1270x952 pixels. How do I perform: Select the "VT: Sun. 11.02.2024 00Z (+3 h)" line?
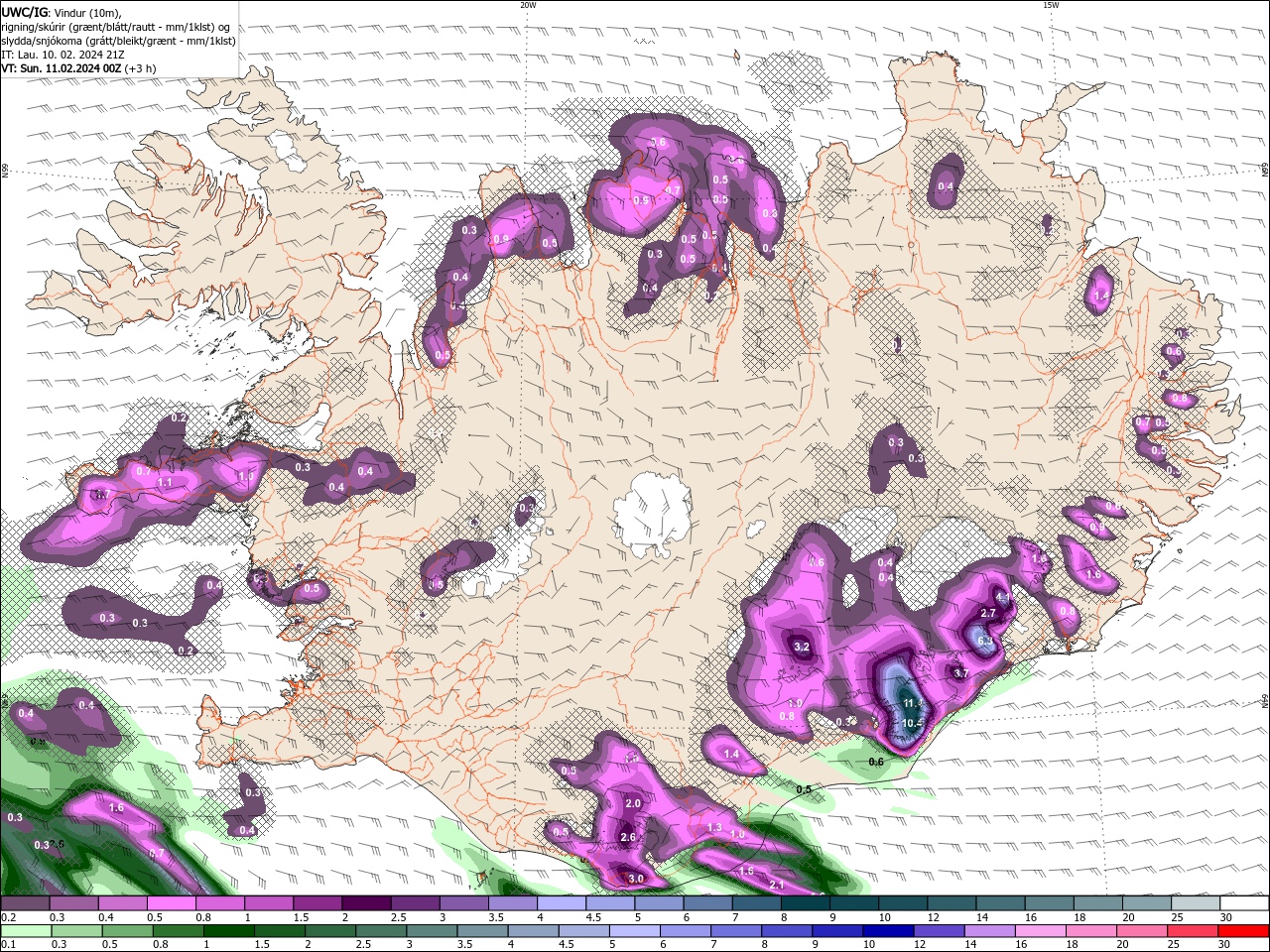(78, 68)
